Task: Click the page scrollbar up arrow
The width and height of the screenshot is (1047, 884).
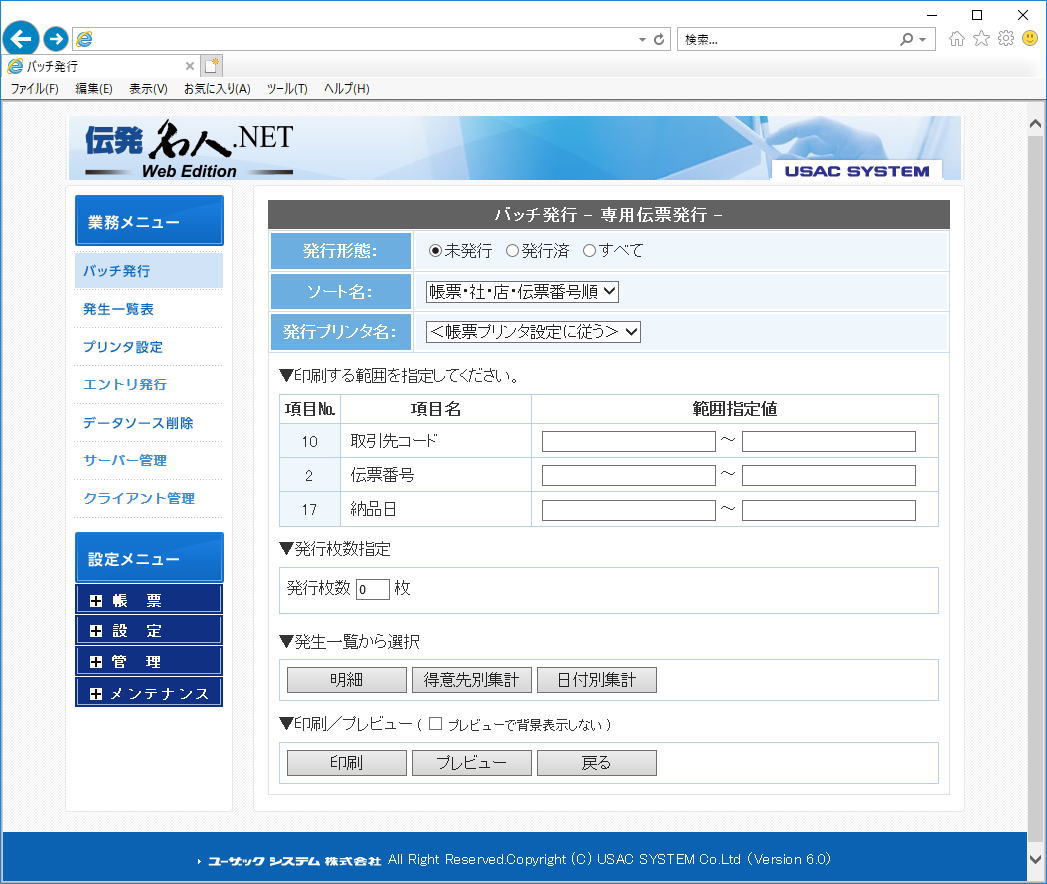Action: [1035, 124]
